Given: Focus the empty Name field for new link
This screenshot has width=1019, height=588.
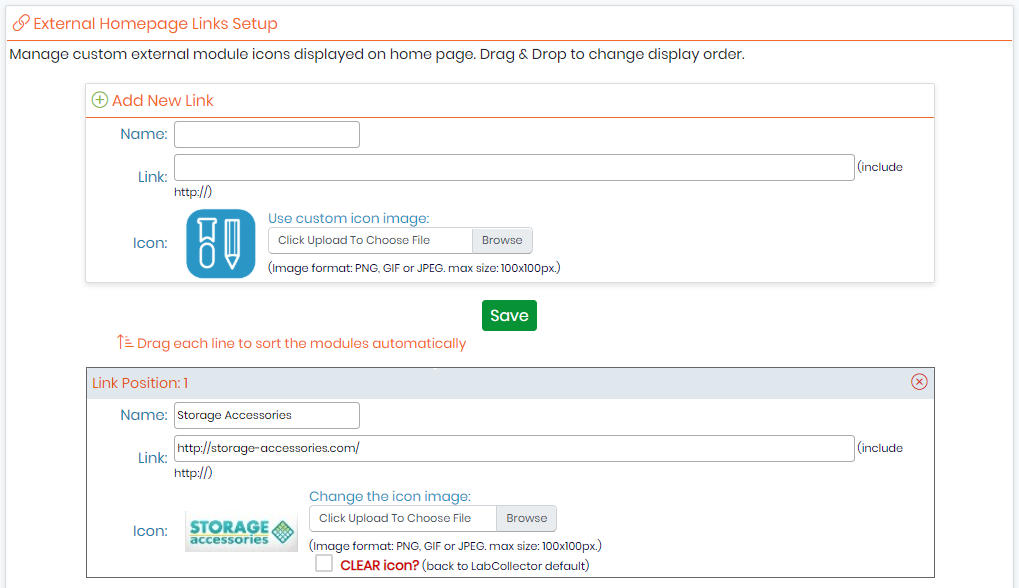Looking at the screenshot, I should [267, 134].
